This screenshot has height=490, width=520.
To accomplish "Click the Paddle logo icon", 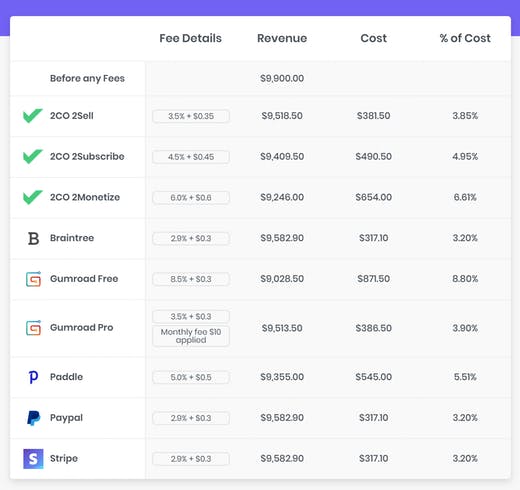I will tap(33, 377).
